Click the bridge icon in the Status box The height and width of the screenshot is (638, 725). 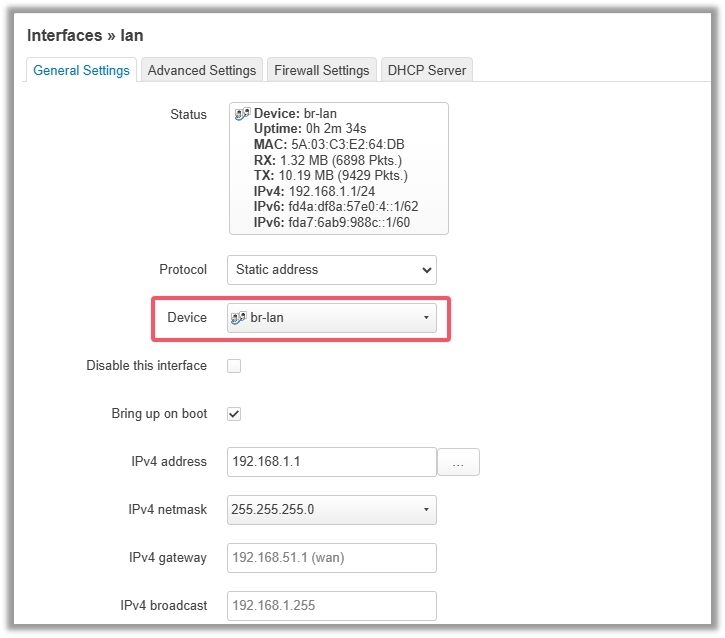pyautogui.click(x=242, y=115)
